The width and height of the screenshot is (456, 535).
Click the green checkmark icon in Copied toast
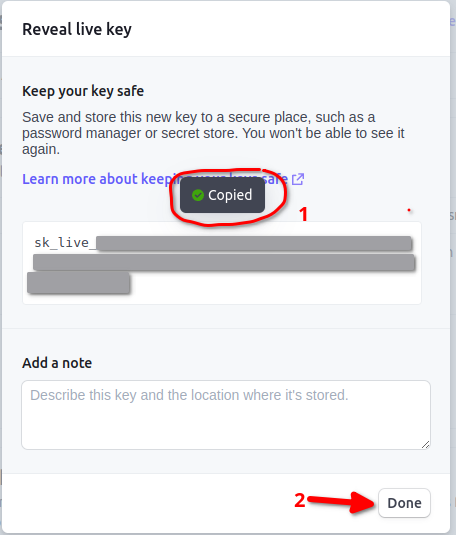198,195
